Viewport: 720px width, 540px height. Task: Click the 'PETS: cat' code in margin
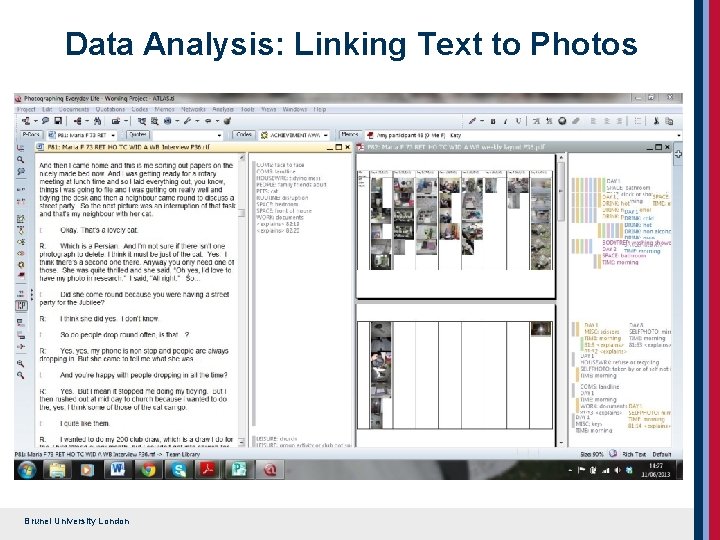(267, 191)
